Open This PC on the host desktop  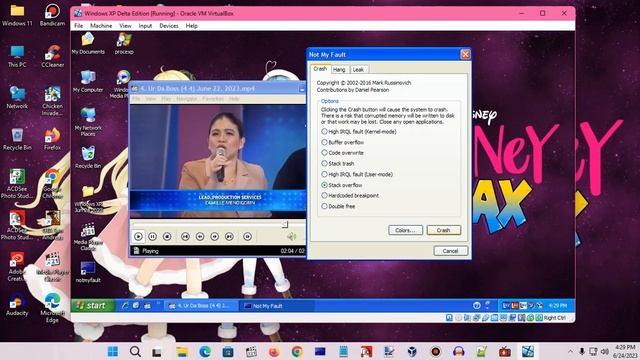click(17, 56)
